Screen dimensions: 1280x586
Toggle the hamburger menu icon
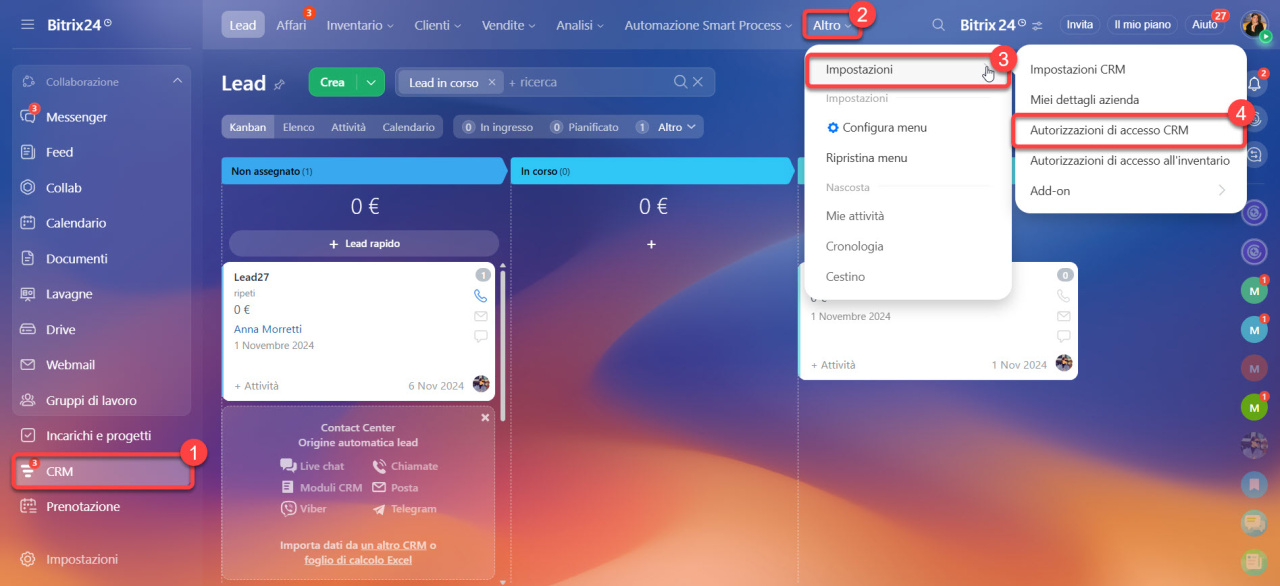click(27, 24)
